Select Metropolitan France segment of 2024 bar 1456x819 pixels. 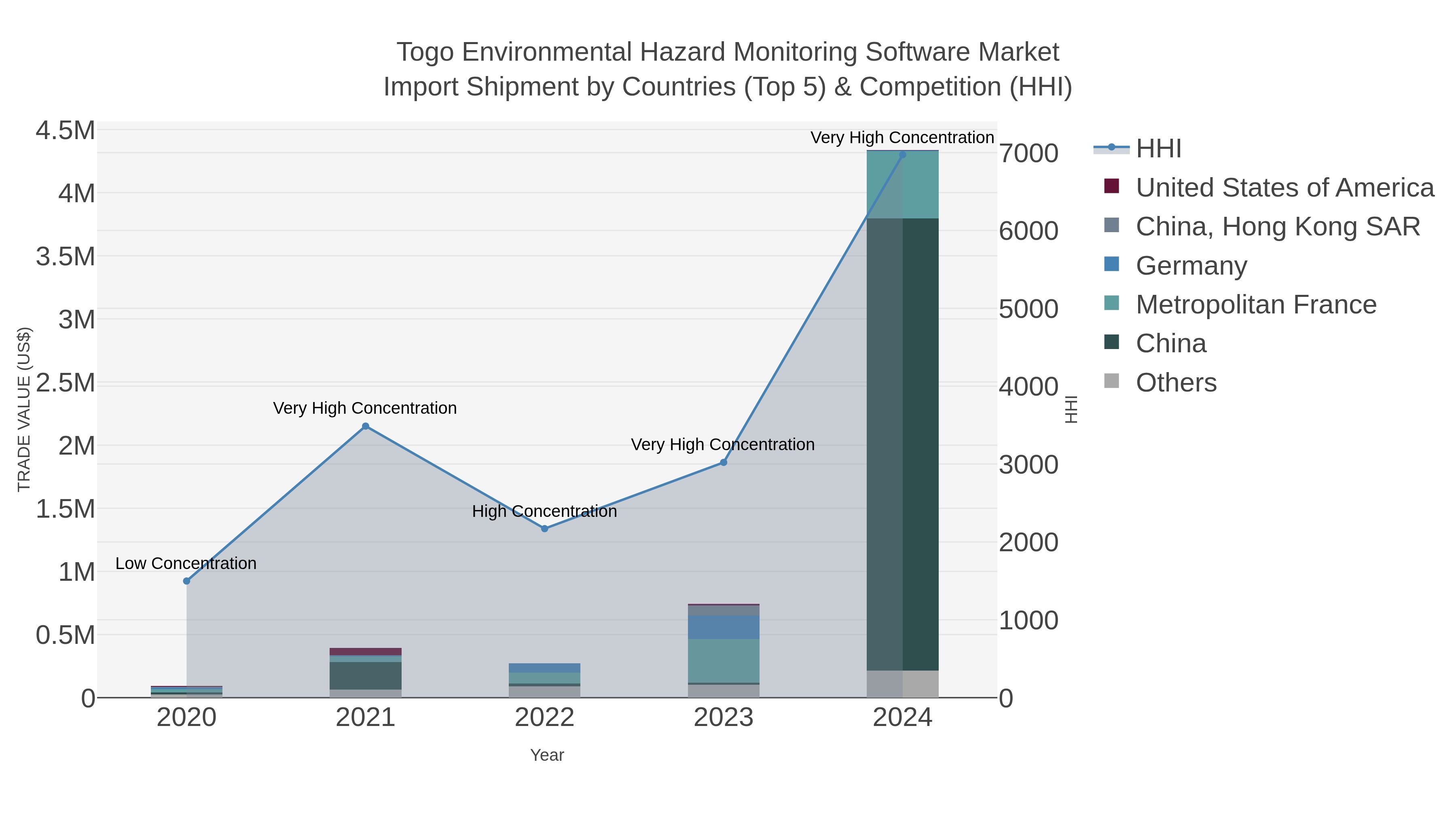coord(903,185)
